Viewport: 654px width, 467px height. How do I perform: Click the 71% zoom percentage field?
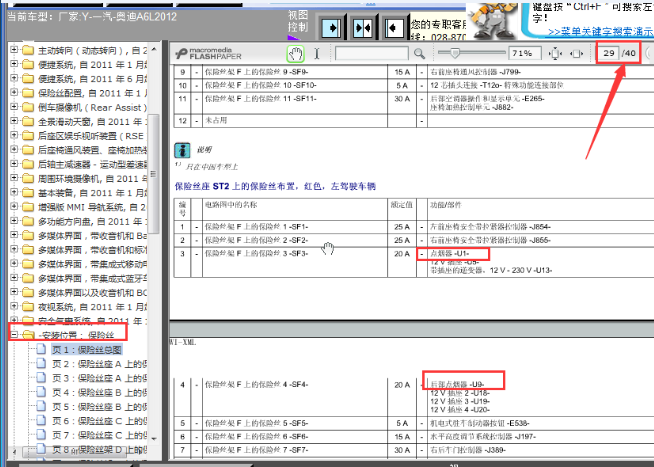coord(525,53)
